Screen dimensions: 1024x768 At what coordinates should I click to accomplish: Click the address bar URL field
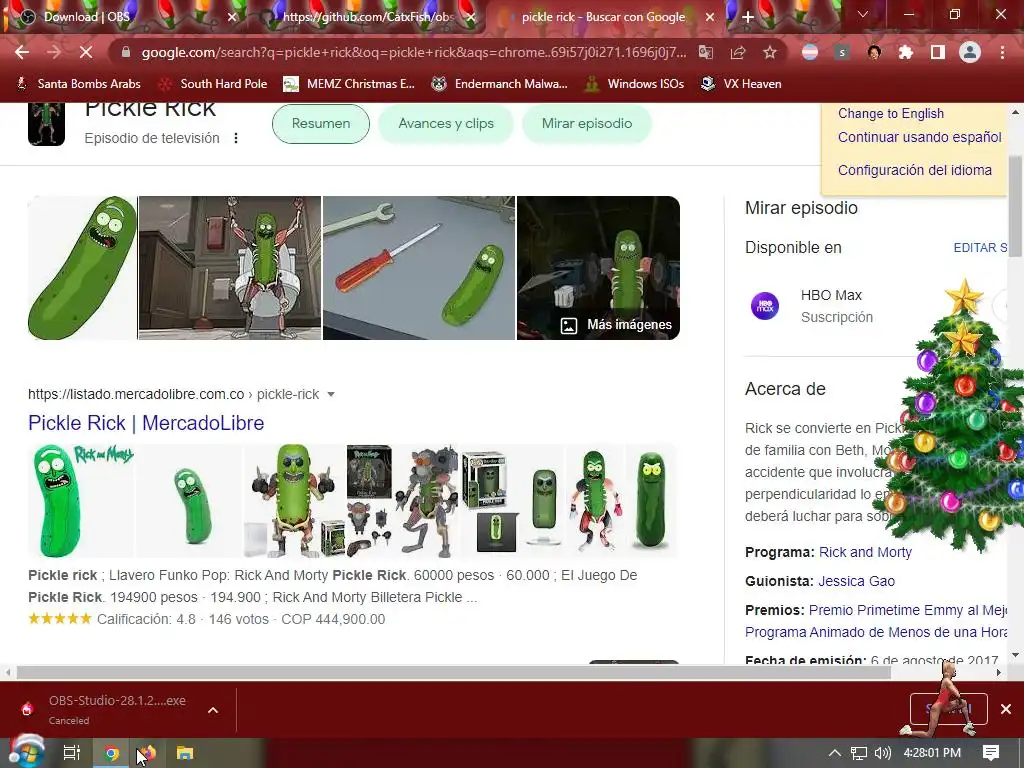coord(413,52)
